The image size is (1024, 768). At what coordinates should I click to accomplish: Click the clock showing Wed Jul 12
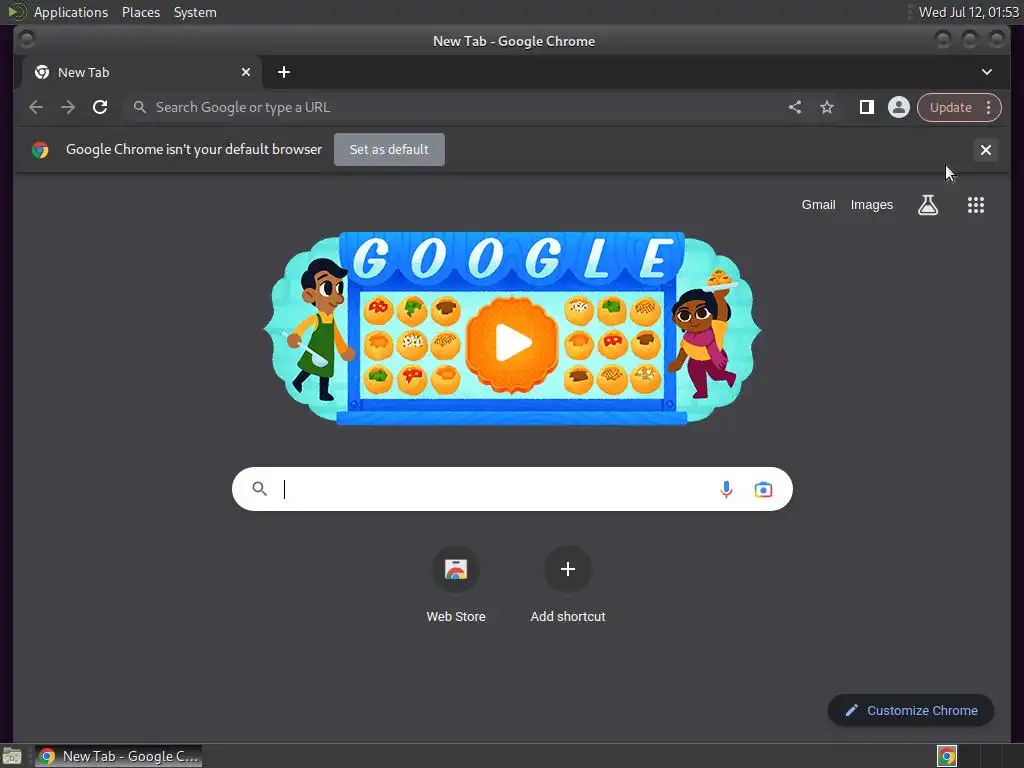968,12
